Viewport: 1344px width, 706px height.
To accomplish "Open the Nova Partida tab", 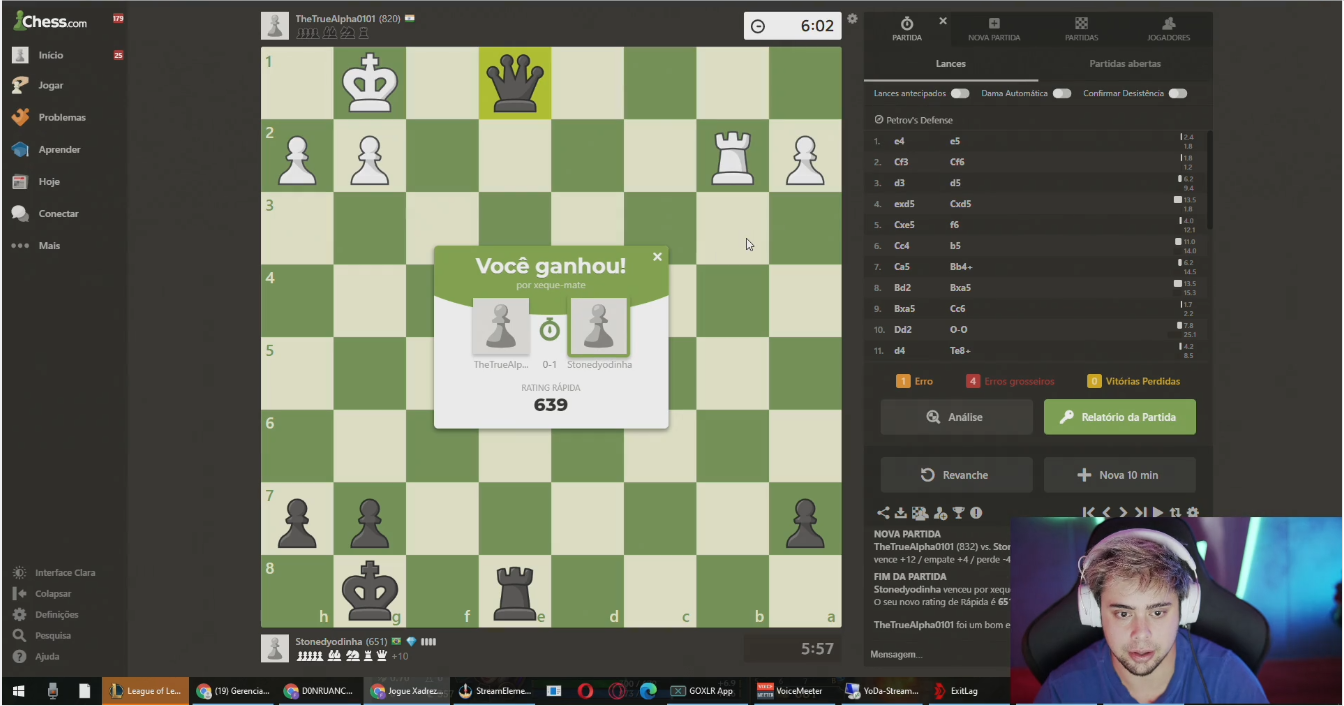I will (994, 29).
